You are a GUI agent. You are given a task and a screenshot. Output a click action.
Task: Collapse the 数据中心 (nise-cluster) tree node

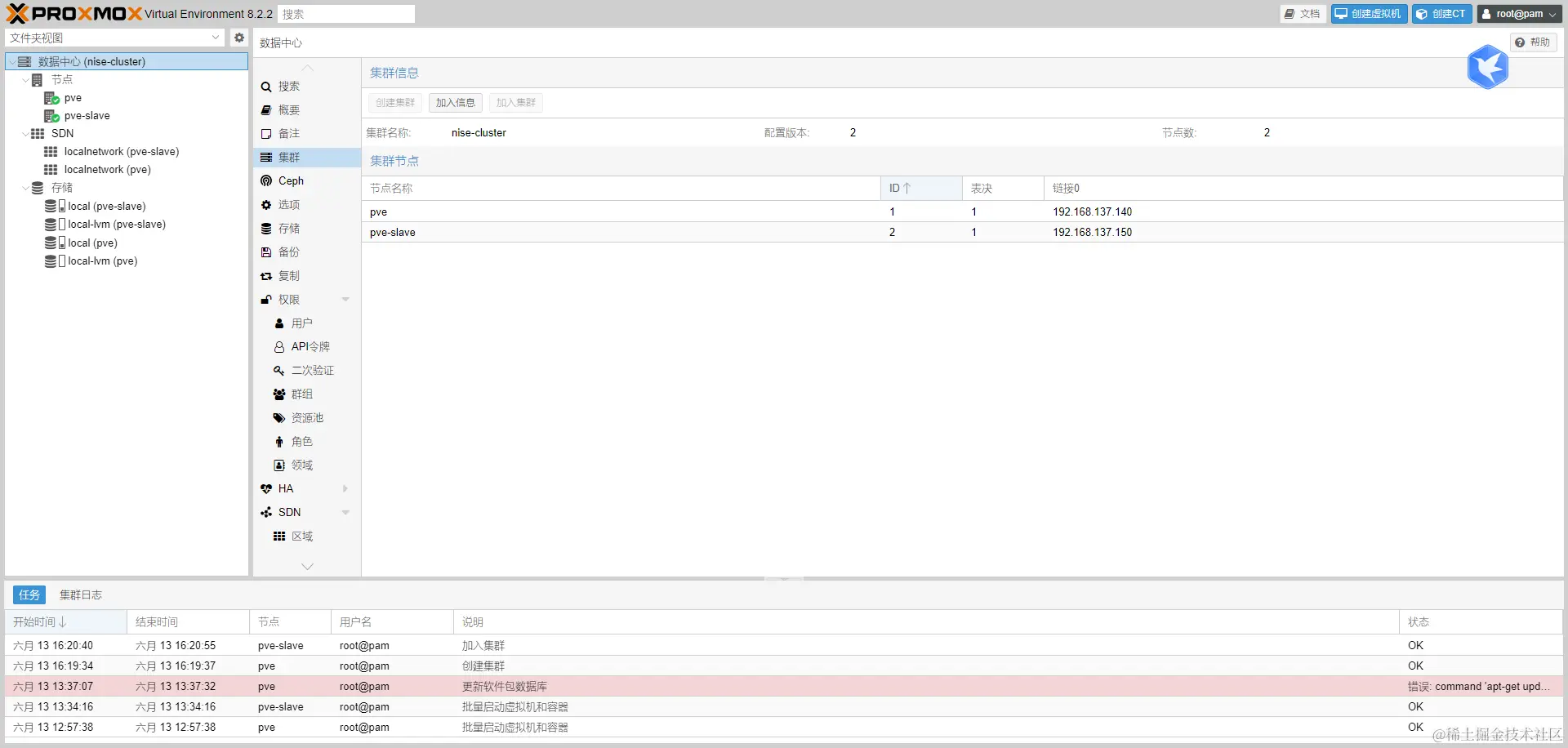[x=11, y=62]
